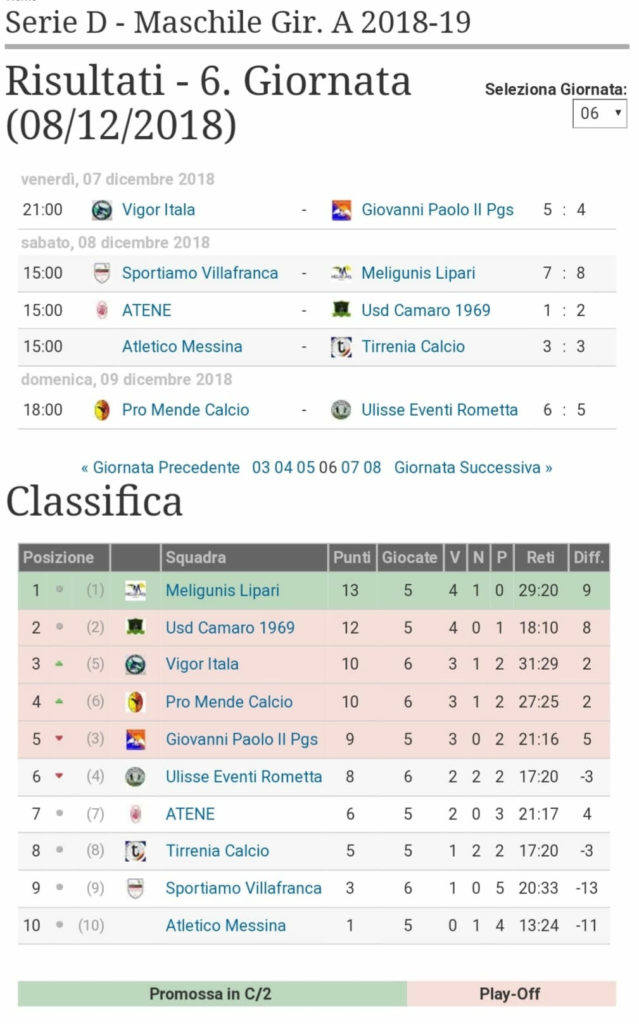This screenshot has width=639, height=1024.
Task: Click Vigor Itala logo in results list
Action: [101, 210]
